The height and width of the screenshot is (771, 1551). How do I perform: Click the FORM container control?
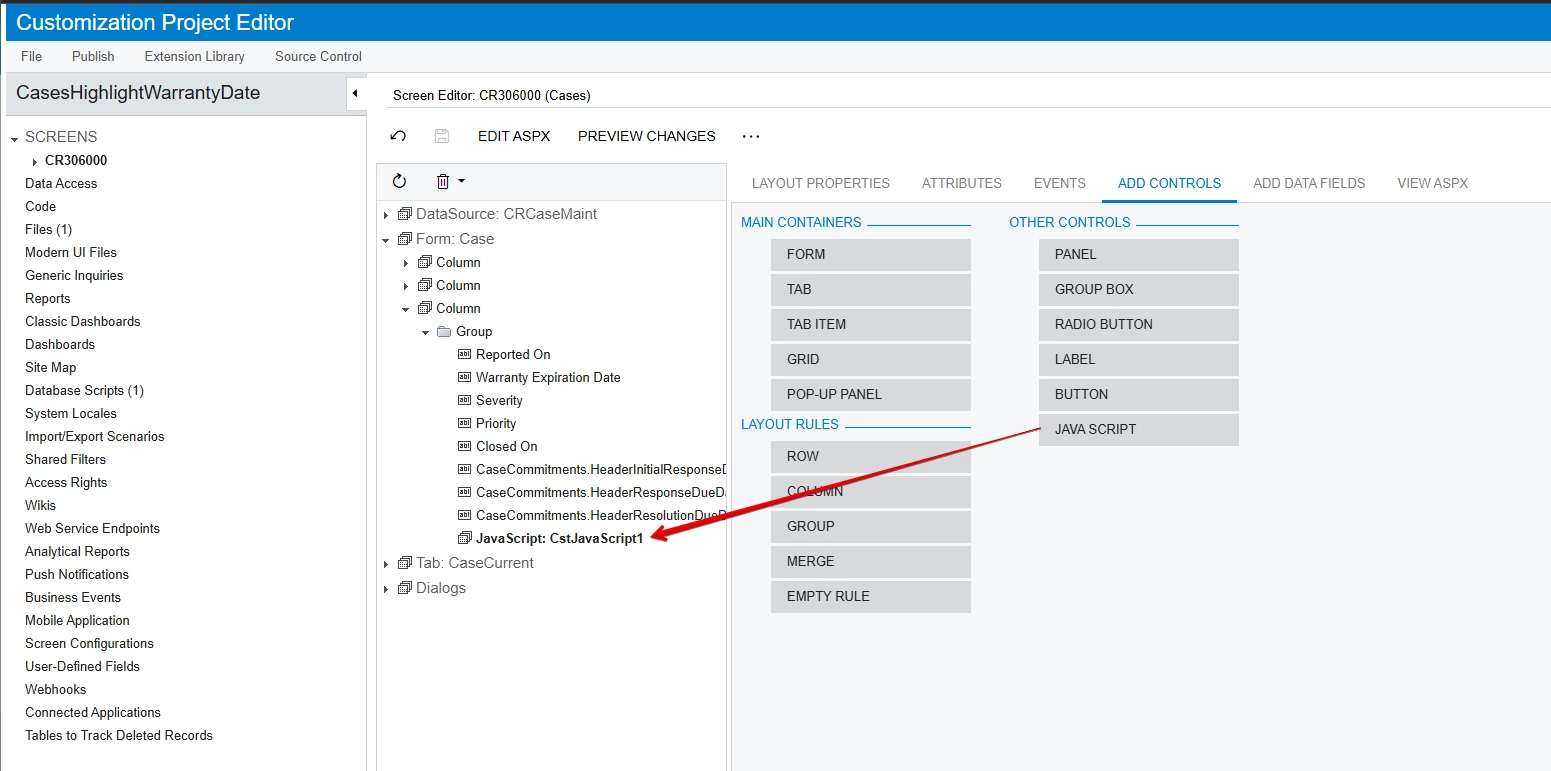click(x=871, y=254)
